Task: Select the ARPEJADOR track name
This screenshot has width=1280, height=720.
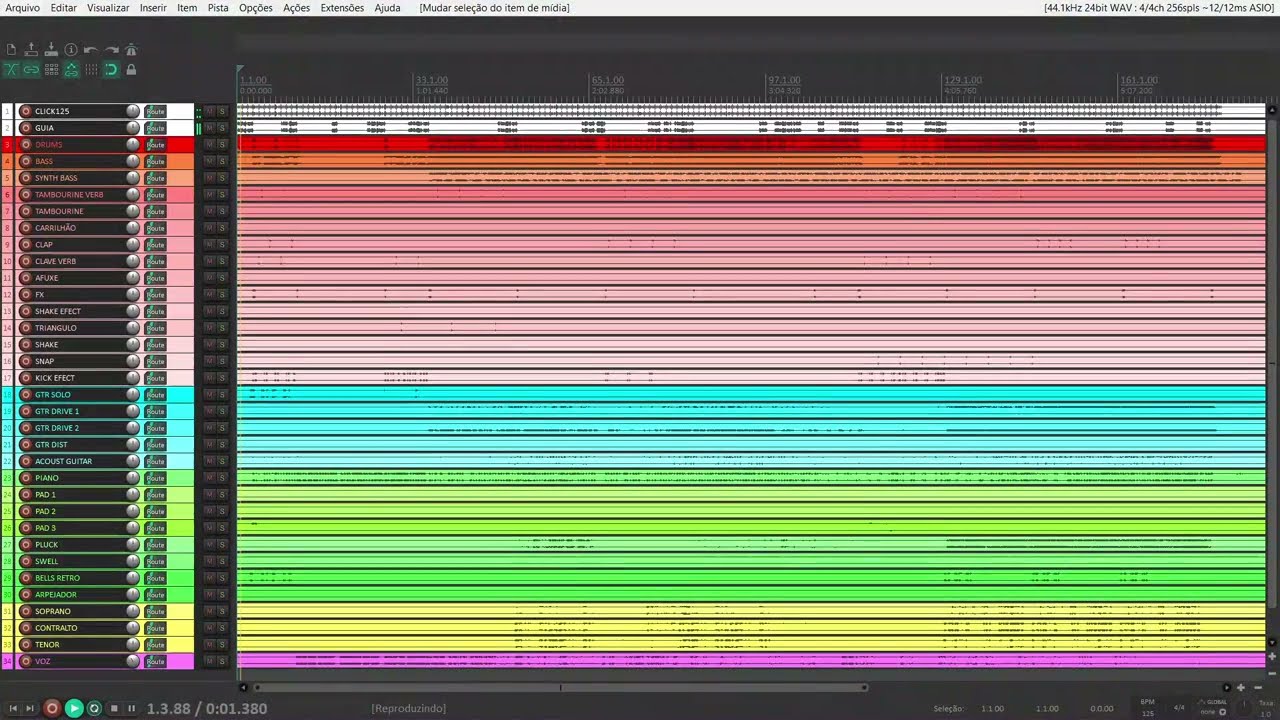Action: pos(55,595)
